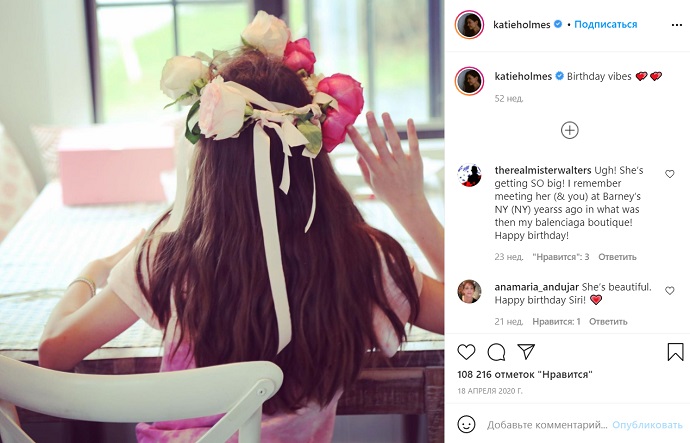Click Опубликовать to post comment
The image size is (690, 443).
647,425
